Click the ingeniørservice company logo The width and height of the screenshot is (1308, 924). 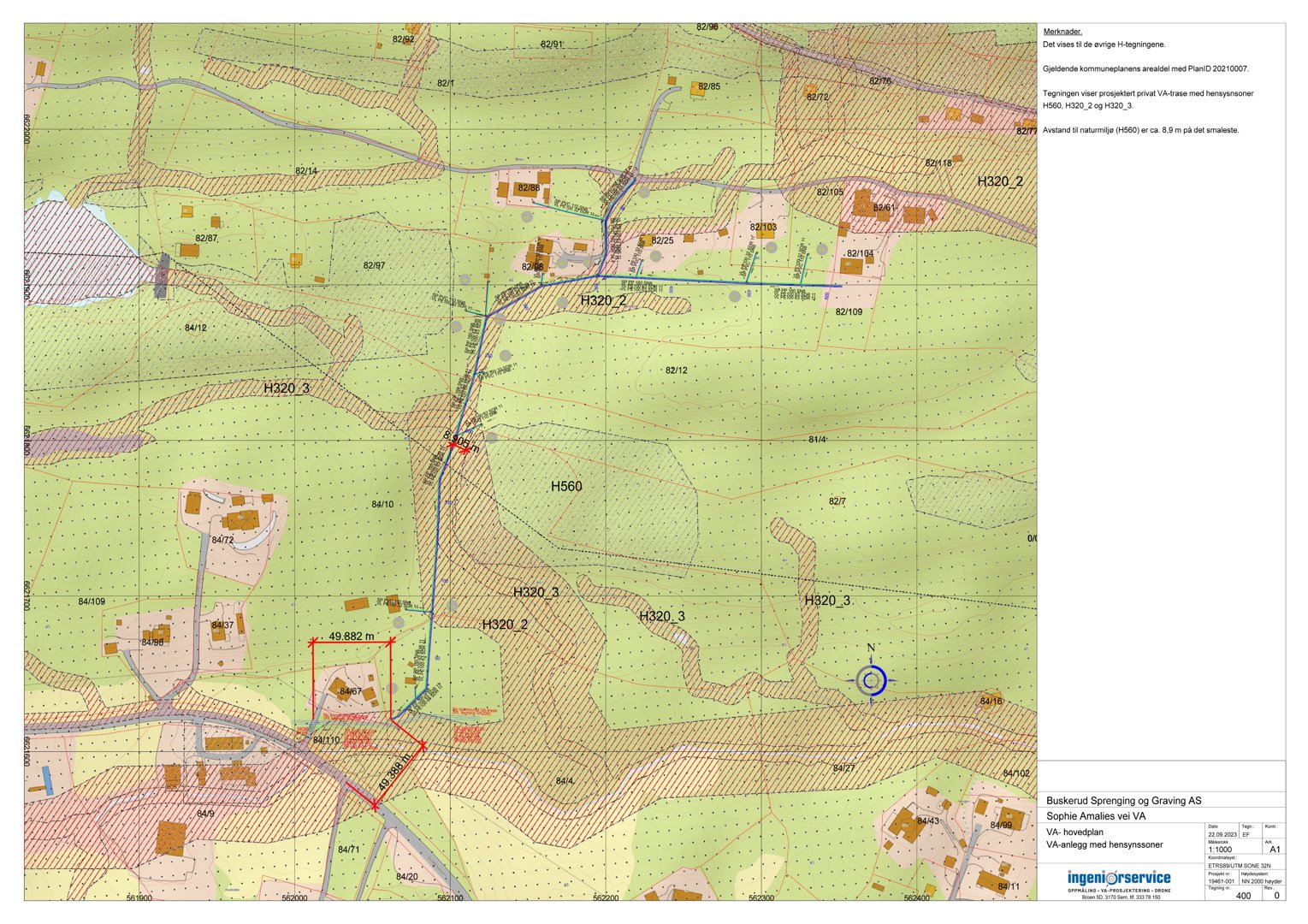pos(1118,879)
